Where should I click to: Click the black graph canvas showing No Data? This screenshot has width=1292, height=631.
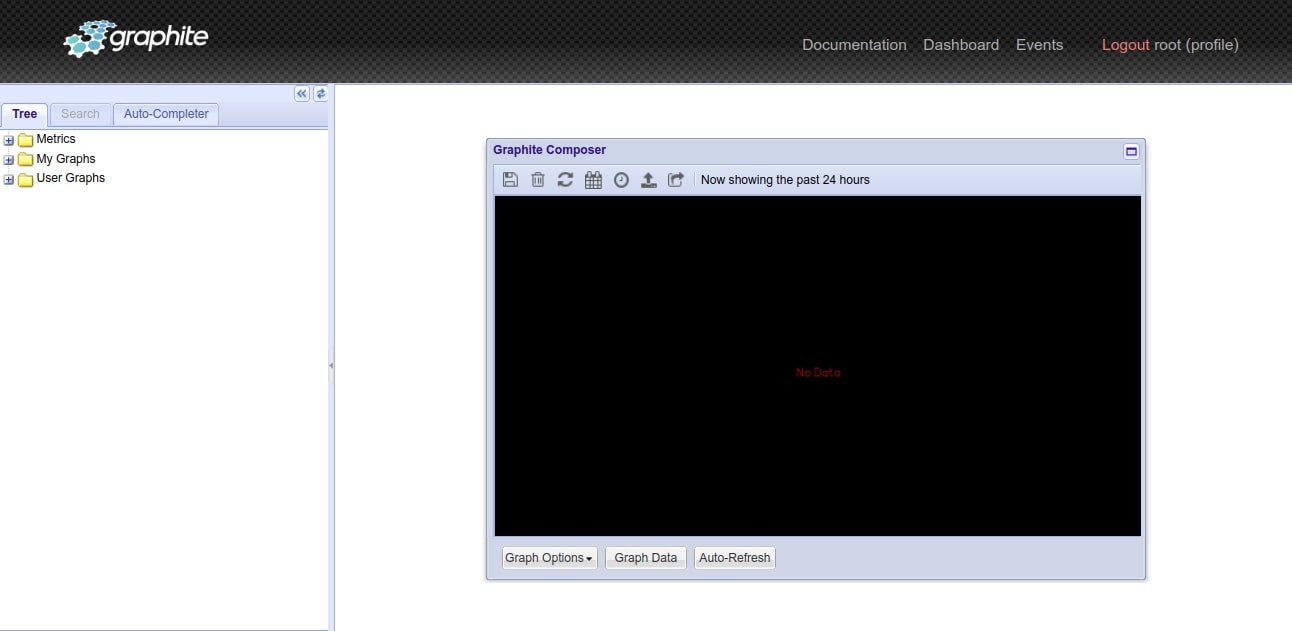click(x=818, y=366)
